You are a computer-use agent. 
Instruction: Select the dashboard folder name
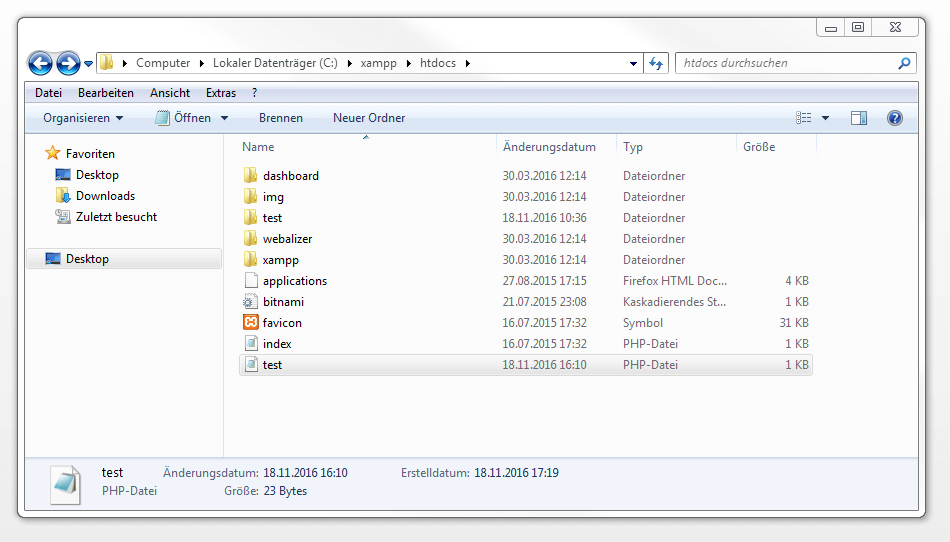tap(291, 176)
